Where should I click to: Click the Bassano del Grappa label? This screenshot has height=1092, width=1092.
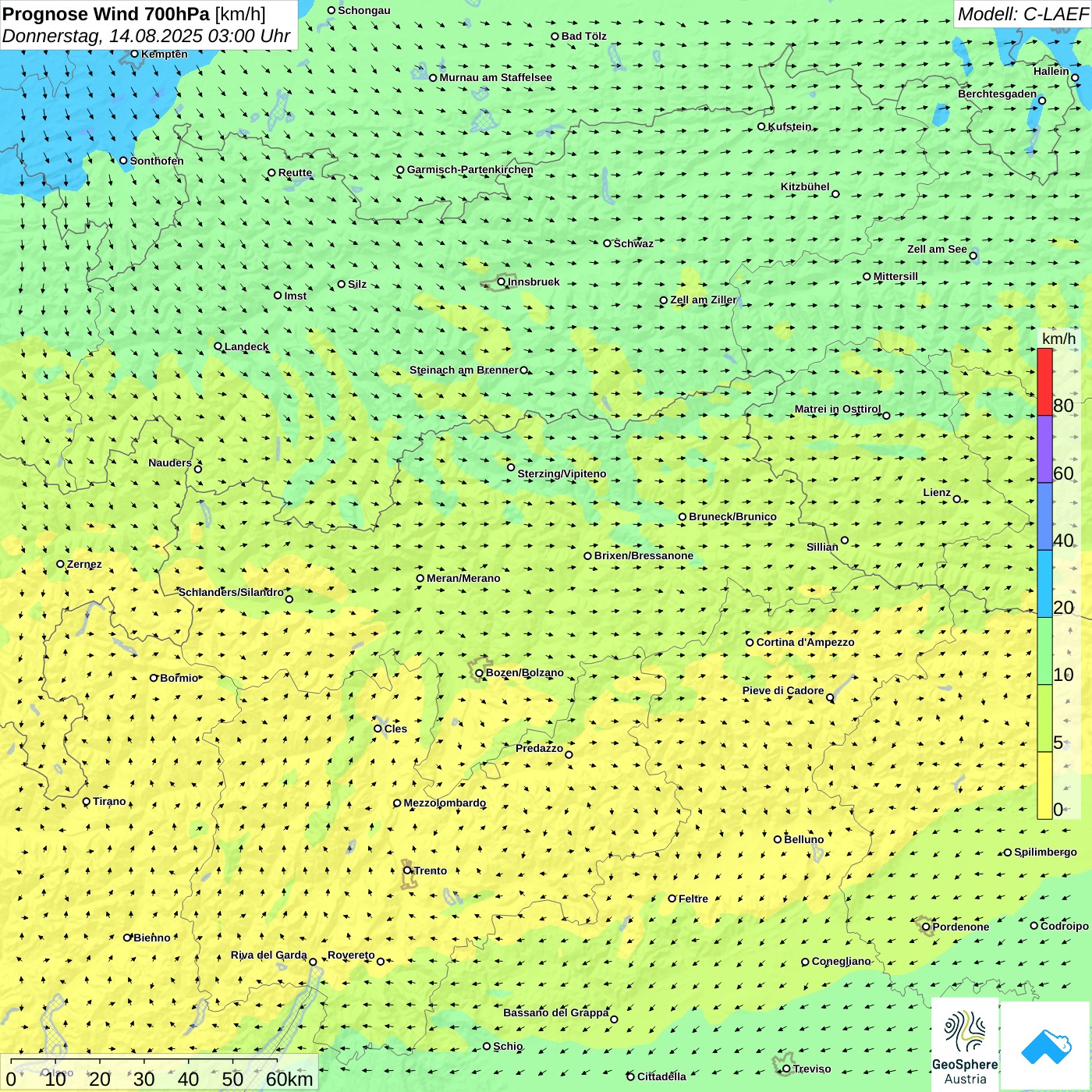pos(556,1012)
